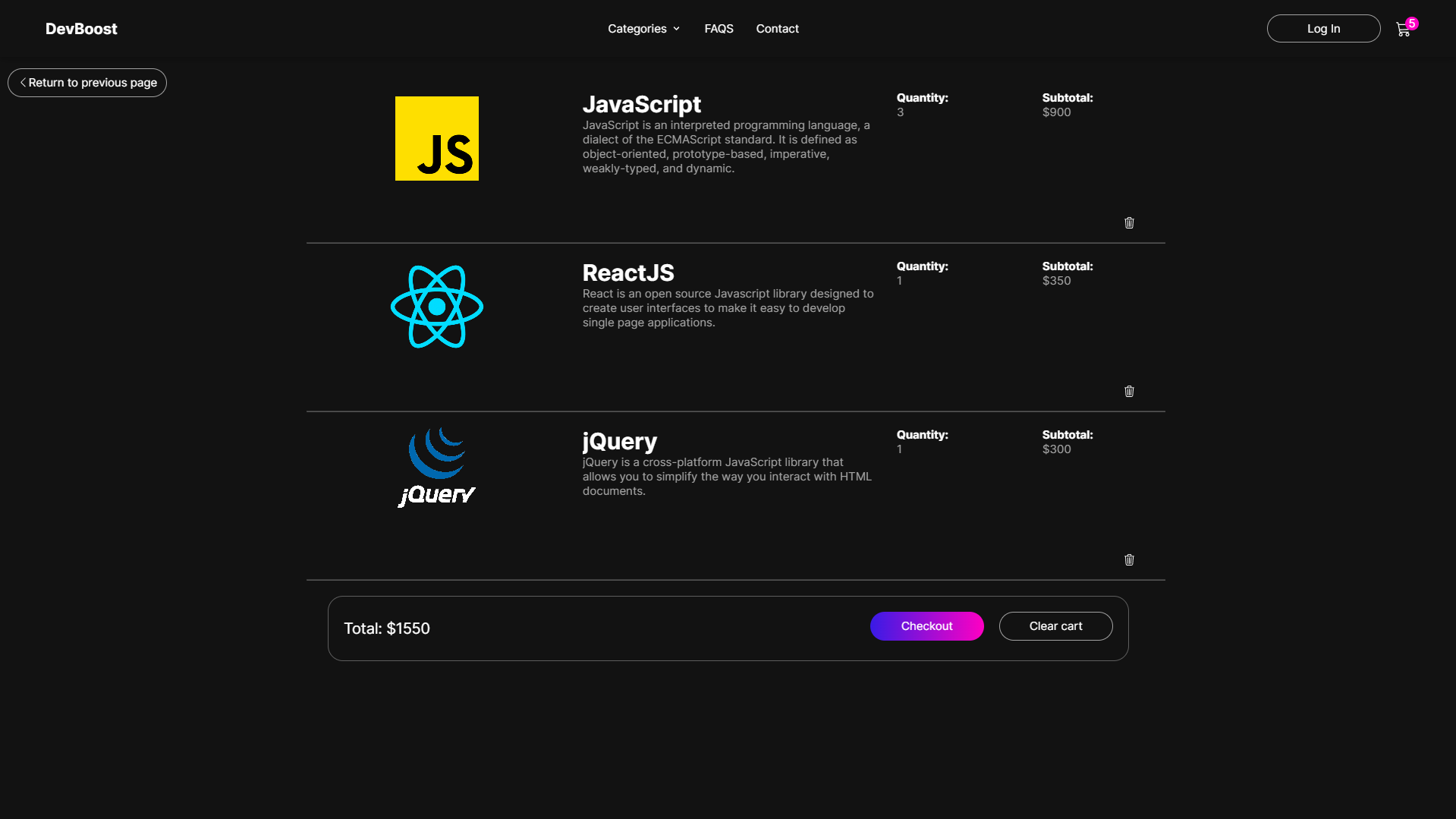Remove ReactJS item using trash icon
This screenshot has height=819, width=1456.
(x=1129, y=391)
